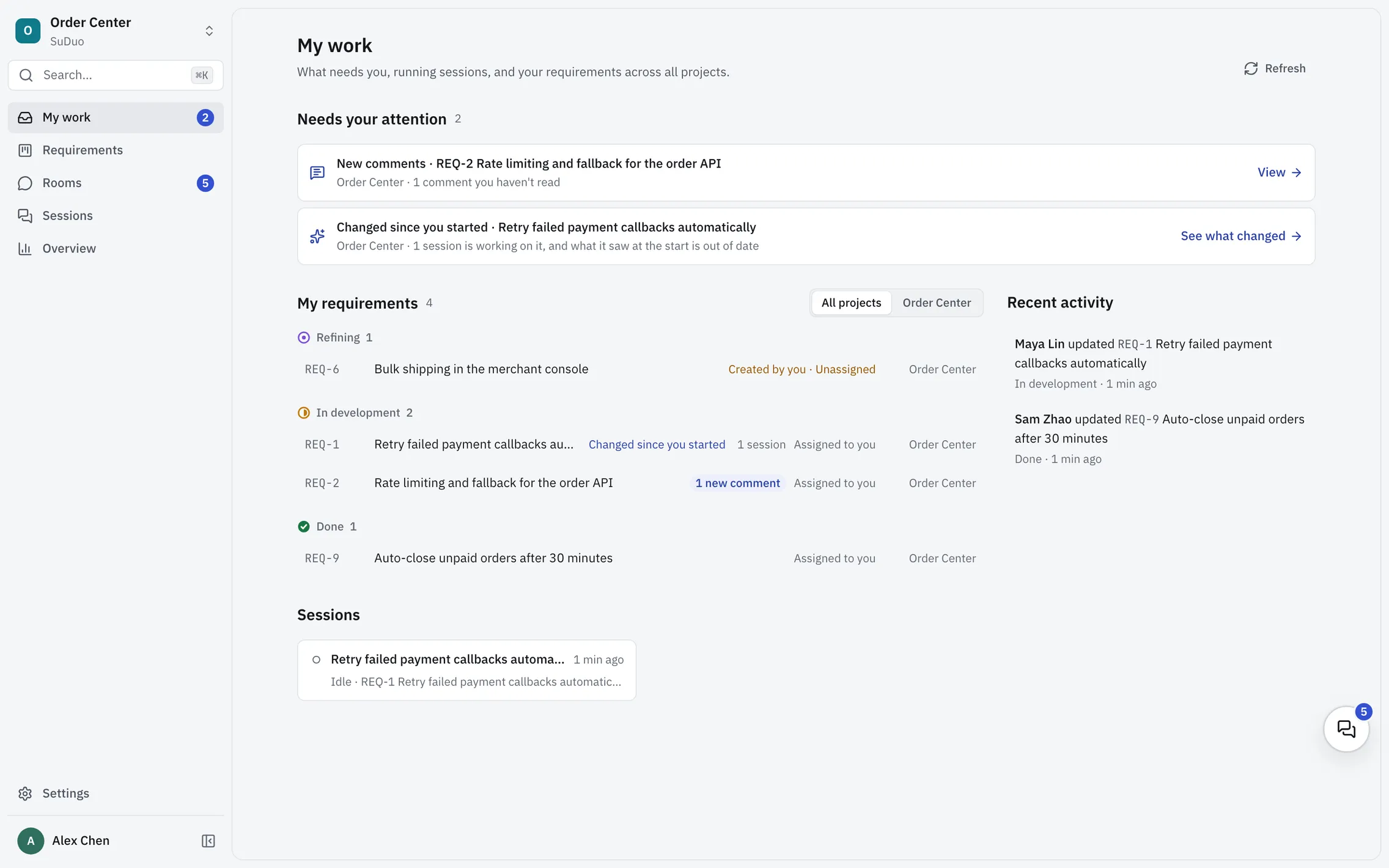Open the Alex Chen user name
This screenshot has height=868, width=1389.
[x=81, y=841]
